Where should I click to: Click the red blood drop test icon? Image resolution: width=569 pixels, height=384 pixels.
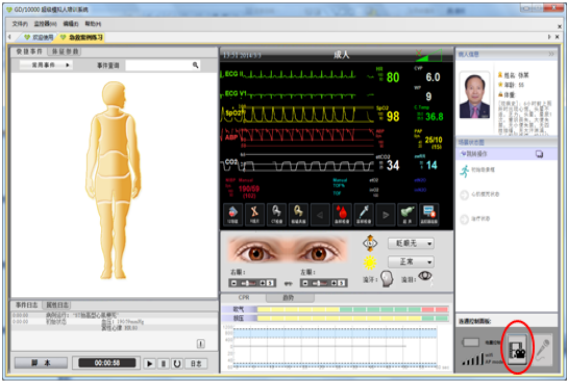pyautogui.click(x=341, y=214)
